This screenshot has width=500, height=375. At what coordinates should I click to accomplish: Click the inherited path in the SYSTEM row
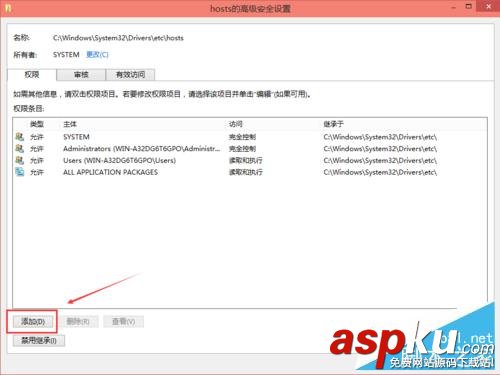pyautogui.click(x=380, y=137)
